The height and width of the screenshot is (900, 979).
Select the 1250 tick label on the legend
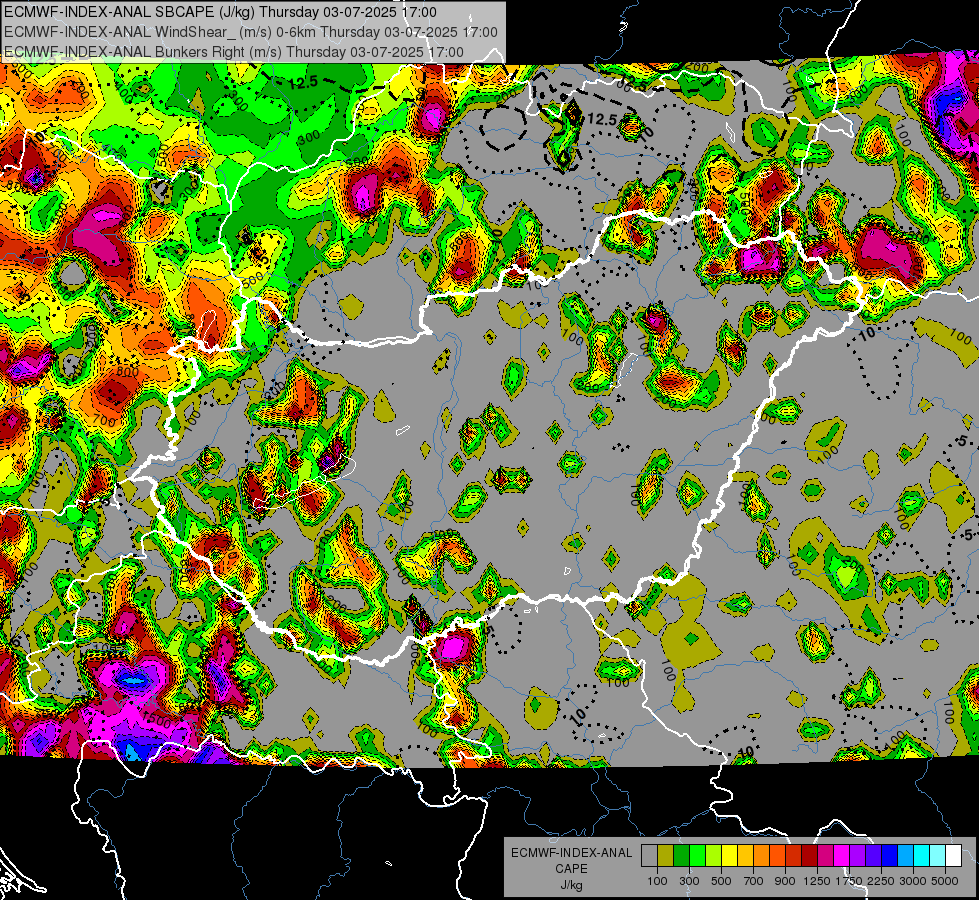(x=817, y=881)
